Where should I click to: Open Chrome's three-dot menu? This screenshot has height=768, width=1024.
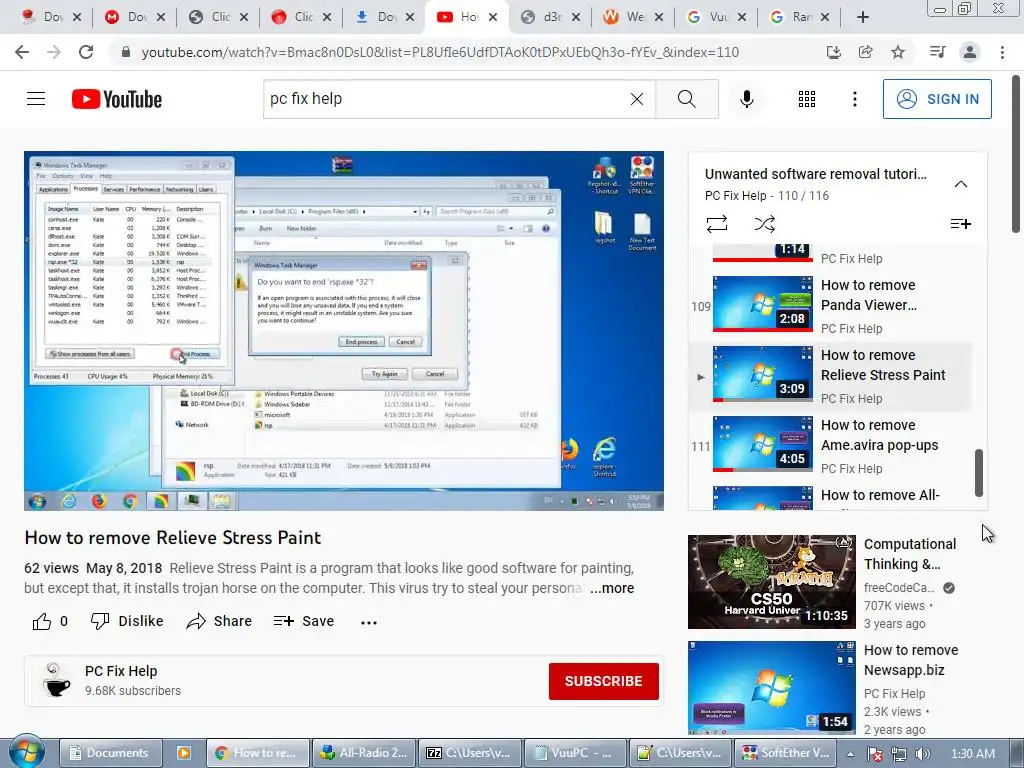tap(1002, 52)
